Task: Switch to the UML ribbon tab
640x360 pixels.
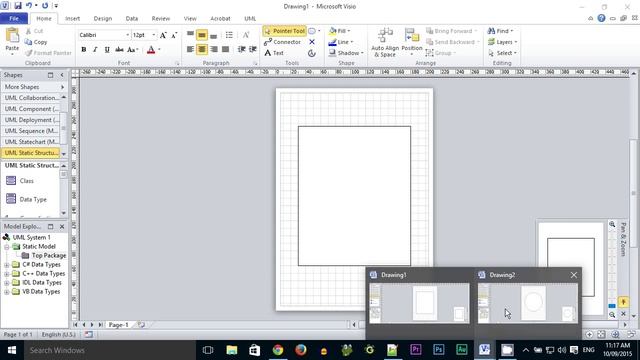Action: coord(250,19)
